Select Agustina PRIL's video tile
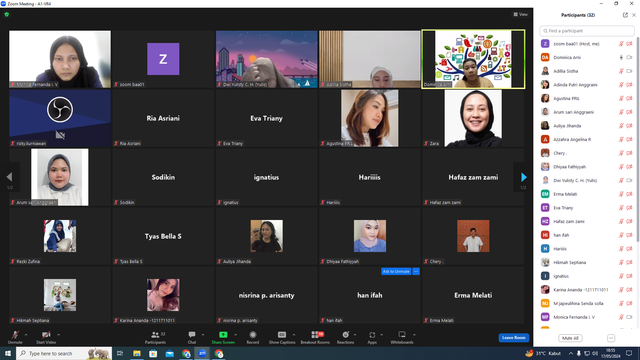Image resolution: width=640 pixels, height=360 pixels. click(369, 118)
